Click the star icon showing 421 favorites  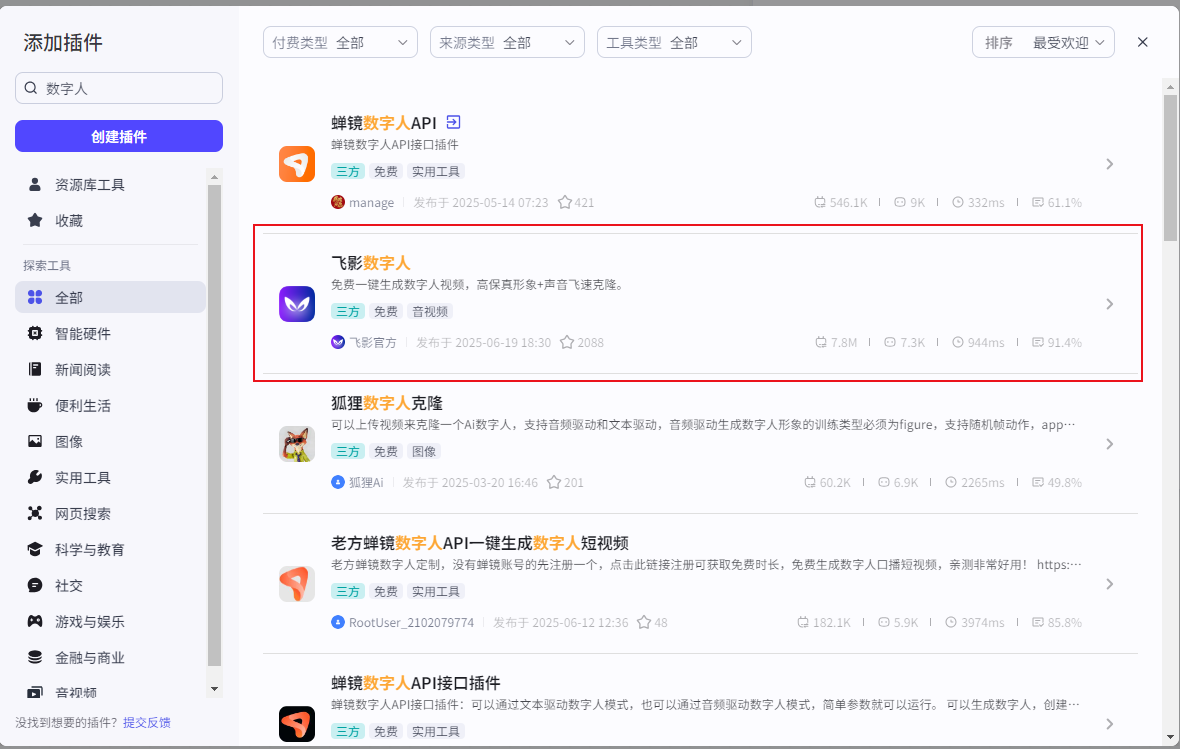click(564, 202)
